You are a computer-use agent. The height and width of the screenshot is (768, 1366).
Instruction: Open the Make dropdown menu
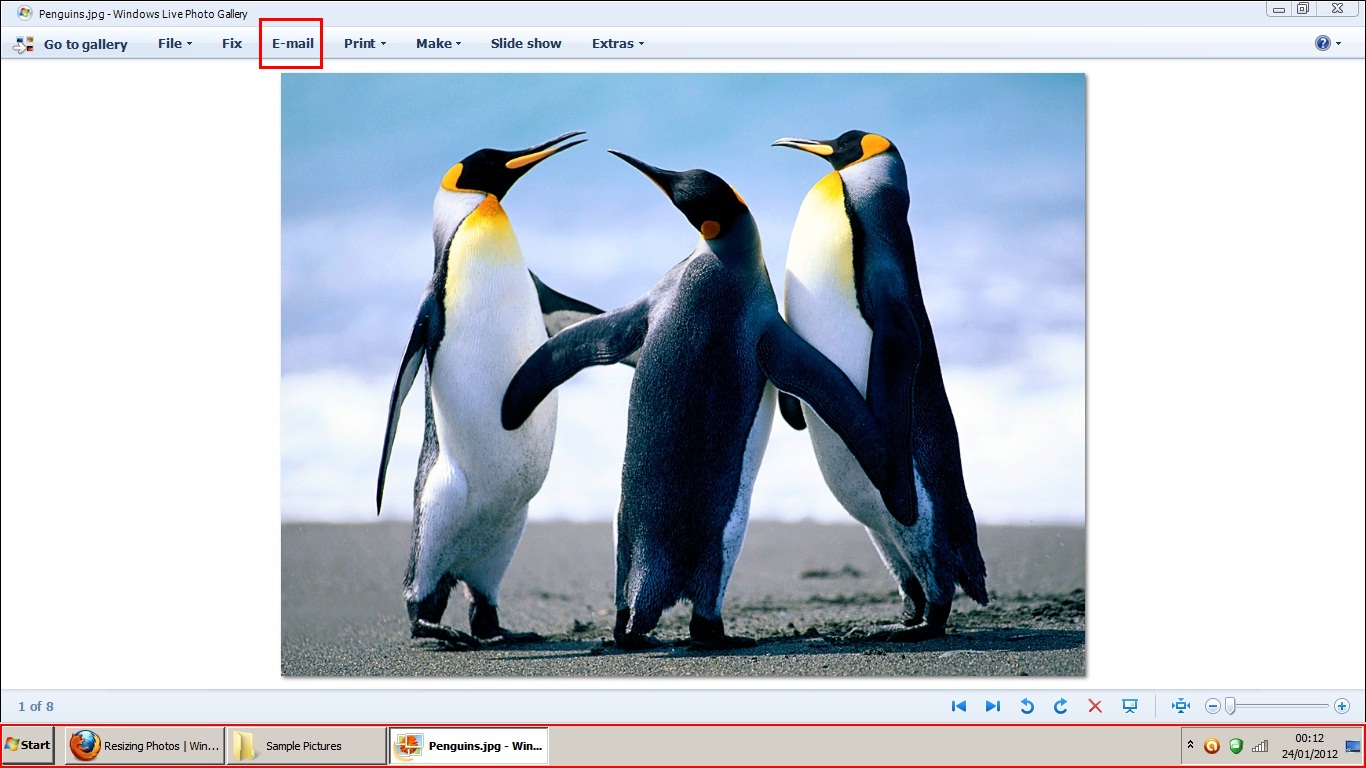tap(438, 43)
